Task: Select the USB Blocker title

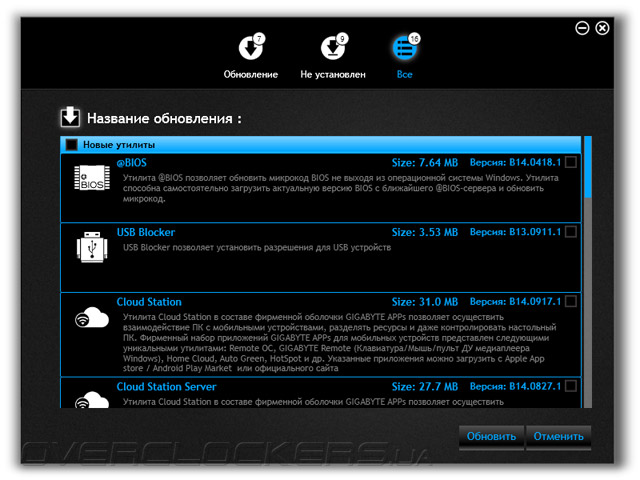Action: [146, 232]
